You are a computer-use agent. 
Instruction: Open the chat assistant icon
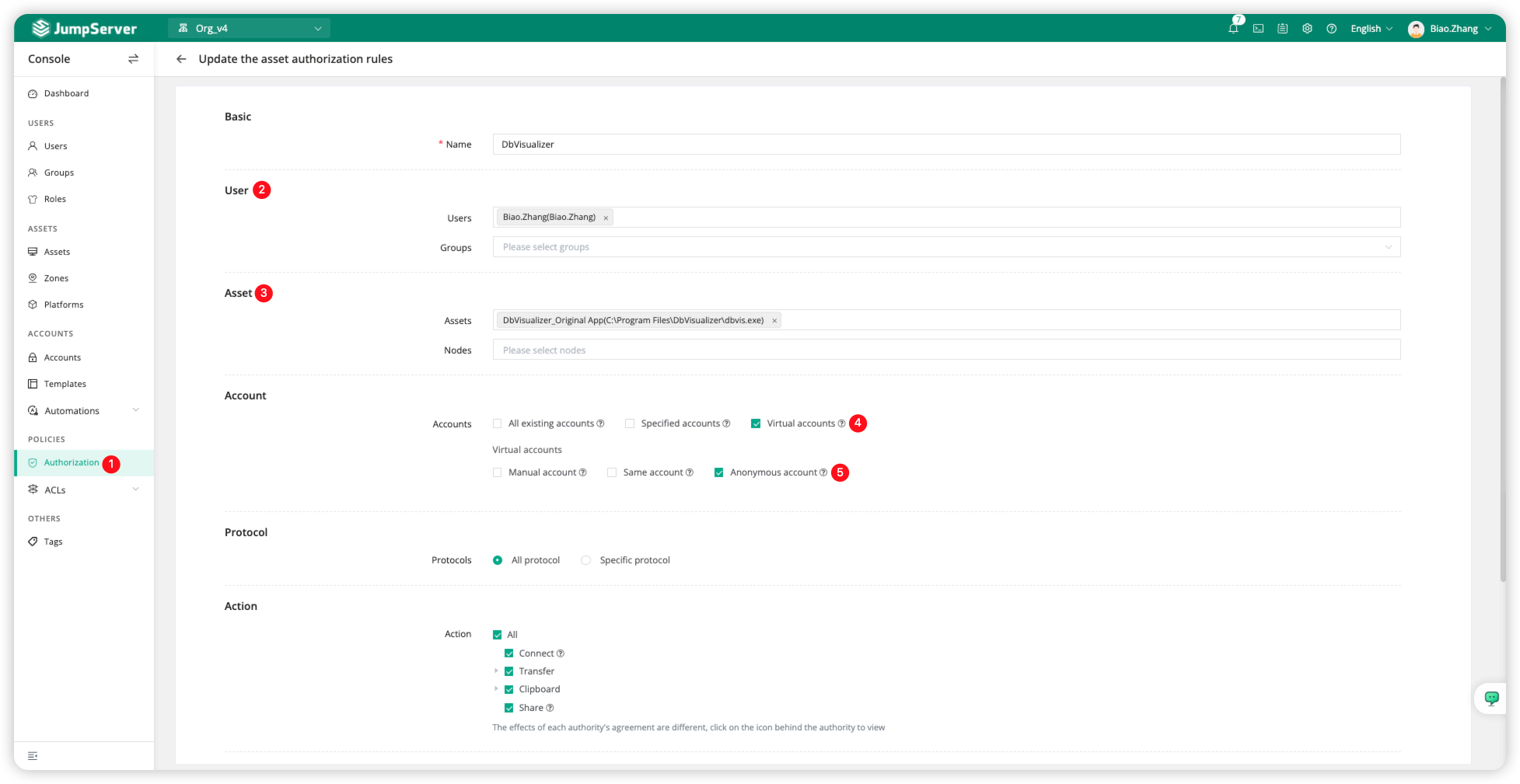(x=1491, y=698)
